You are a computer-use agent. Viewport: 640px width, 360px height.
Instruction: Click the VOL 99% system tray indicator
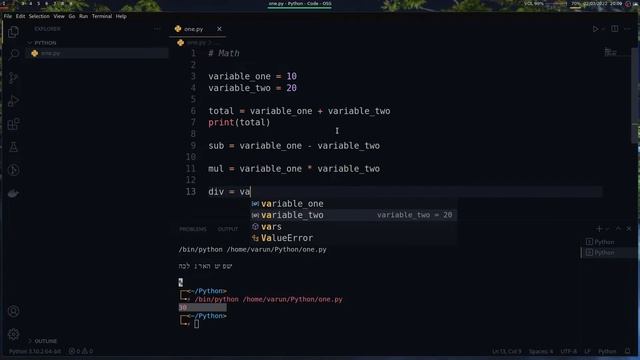click(x=534, y=4)
